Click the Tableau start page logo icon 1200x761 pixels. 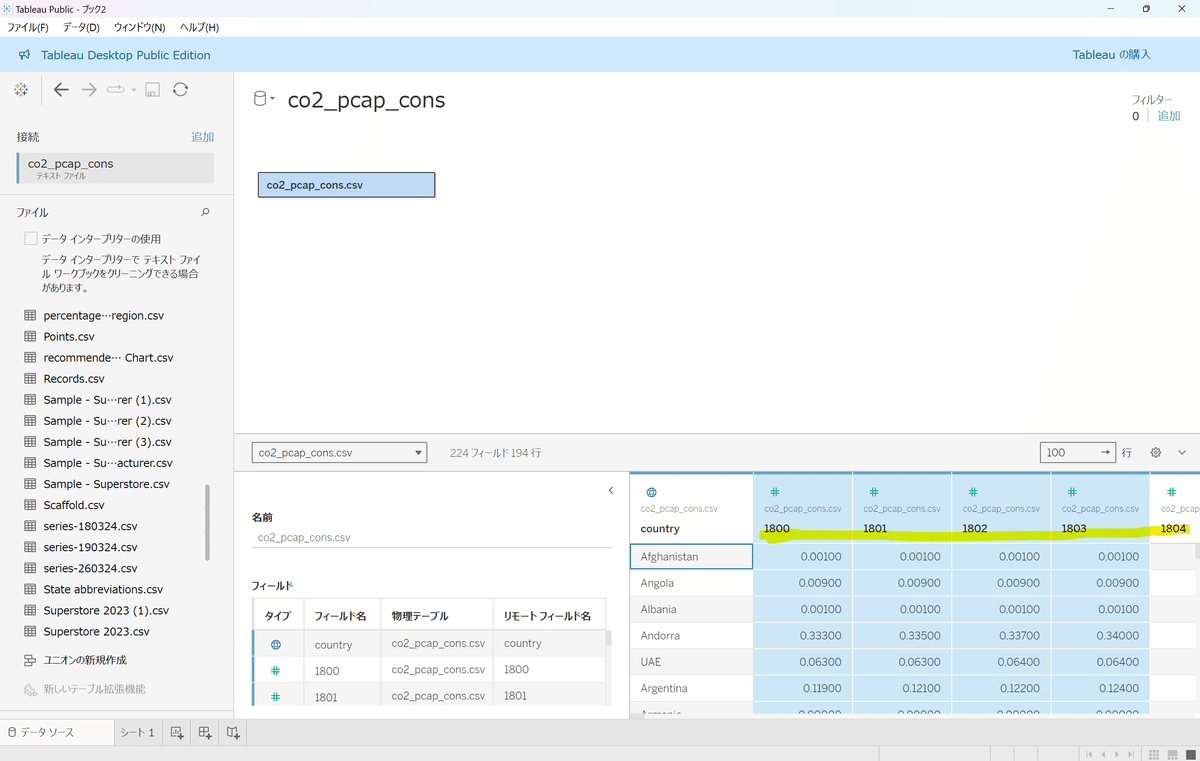pos(21,90)
